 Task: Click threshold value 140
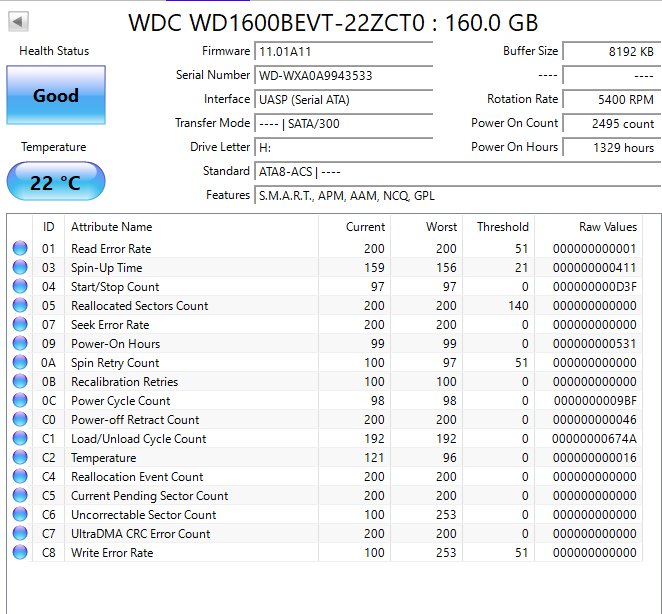coord(518,306)
